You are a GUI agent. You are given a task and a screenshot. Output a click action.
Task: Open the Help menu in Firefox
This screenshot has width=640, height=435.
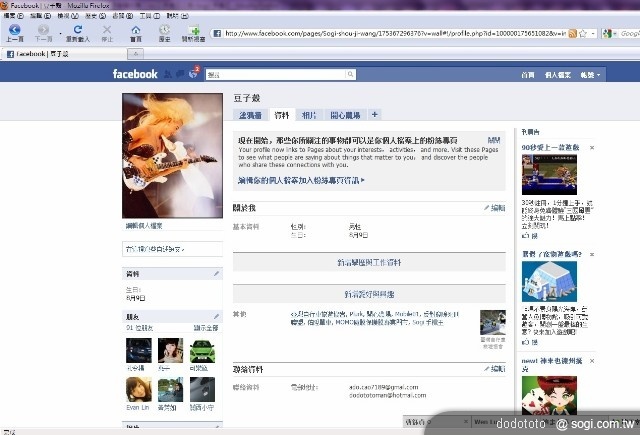pos(177,16)
